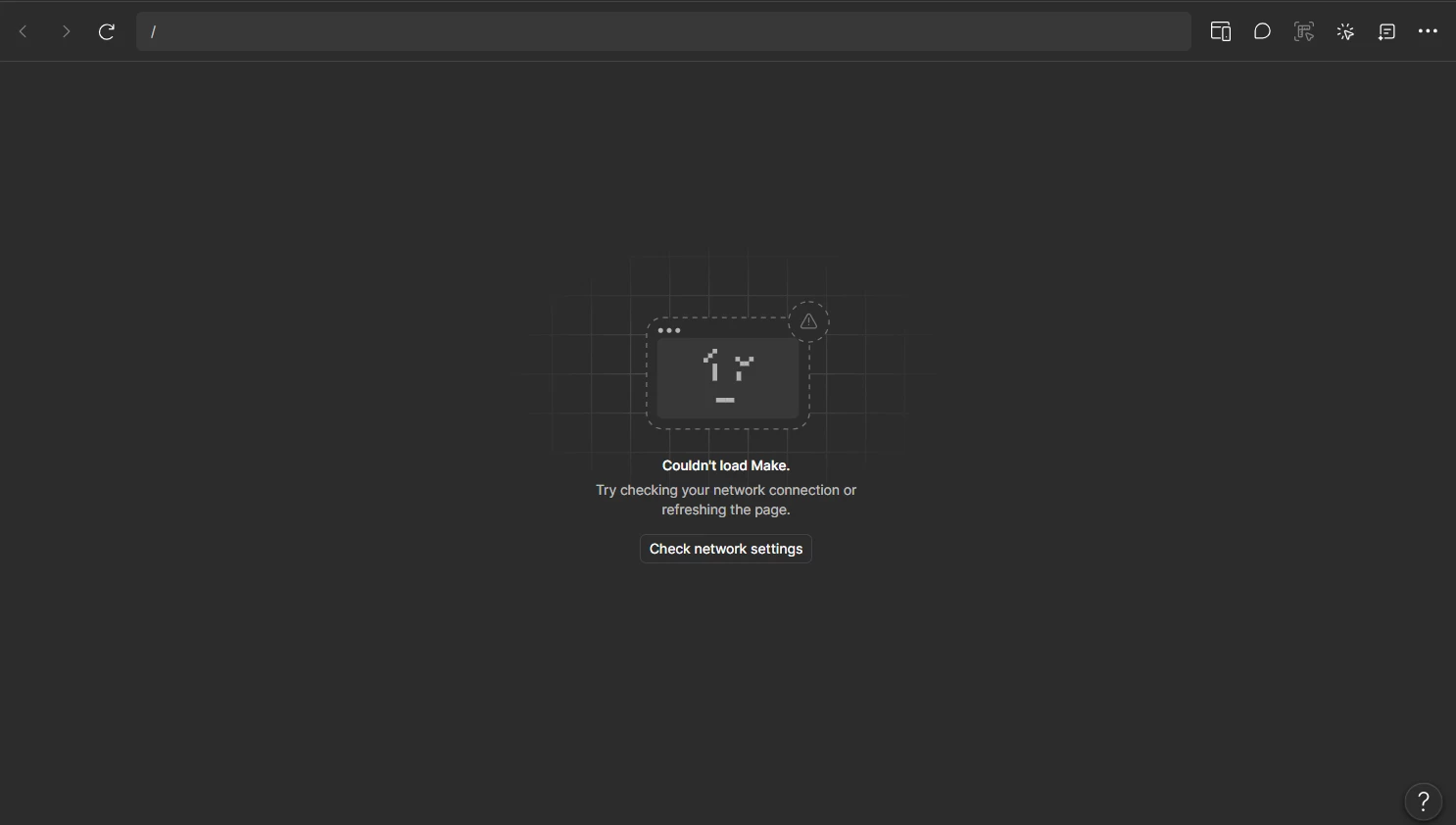Select the ruler inspect element icon
Screen dimensions: 1456x825
click(1304, 31)
